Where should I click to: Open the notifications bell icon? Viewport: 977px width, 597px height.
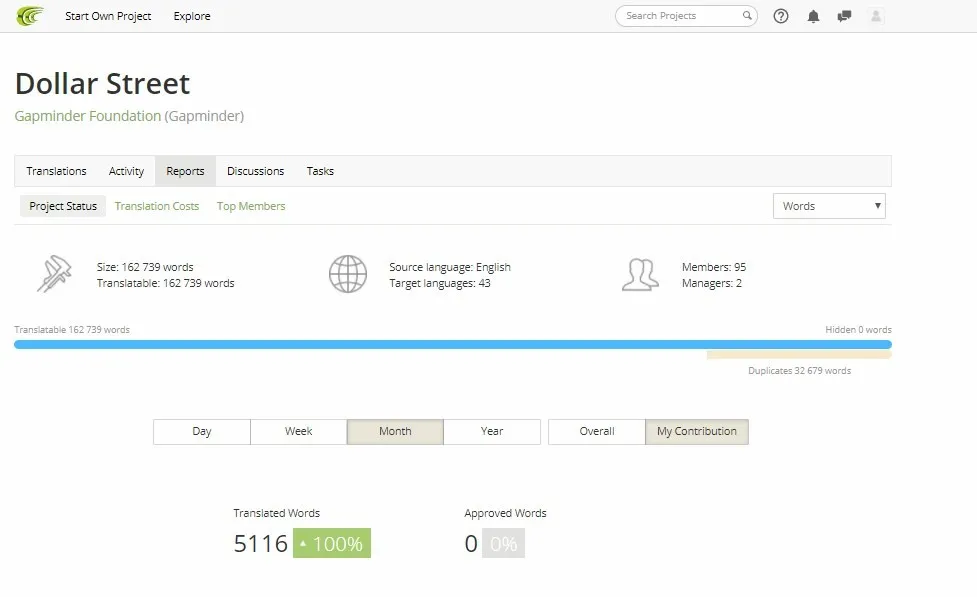pyautogui.click(x=813, y=16)
